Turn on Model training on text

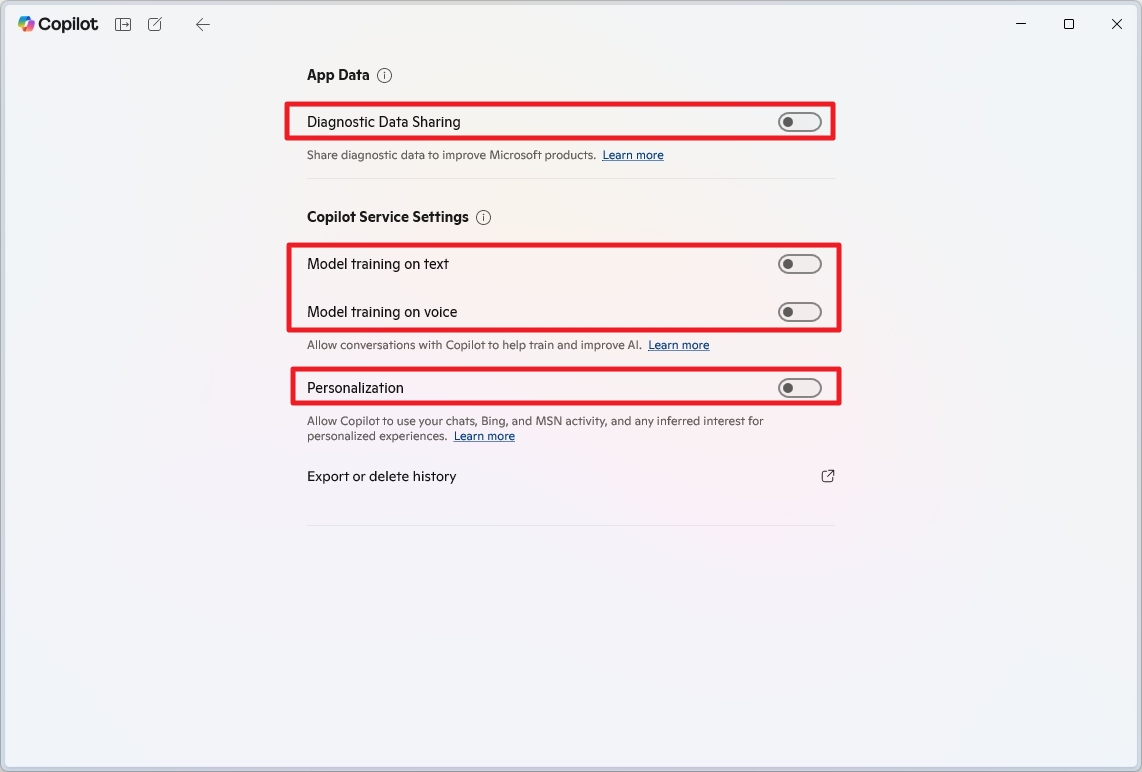tap(800, 263)
